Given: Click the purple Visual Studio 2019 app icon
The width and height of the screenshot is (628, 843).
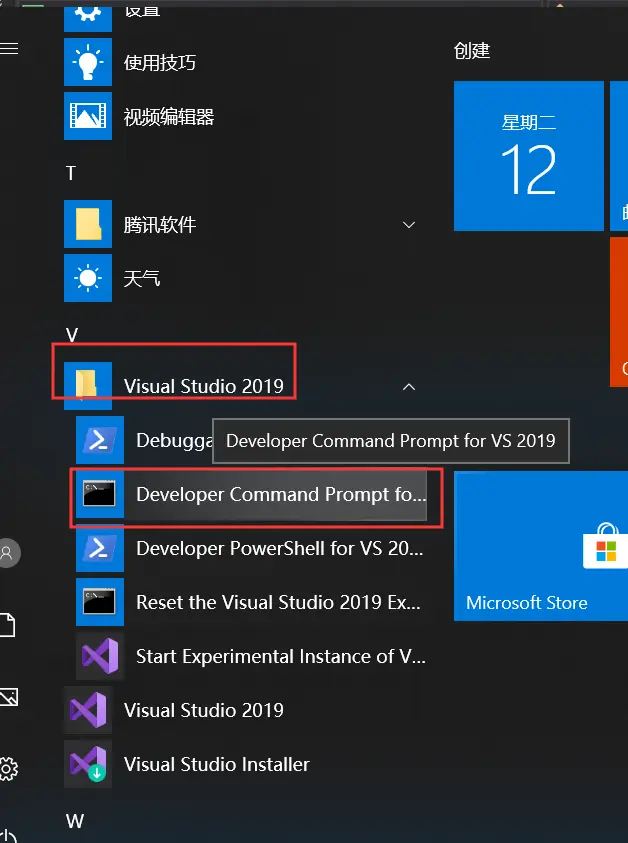Looking at the screenshot, I should 88,710.
